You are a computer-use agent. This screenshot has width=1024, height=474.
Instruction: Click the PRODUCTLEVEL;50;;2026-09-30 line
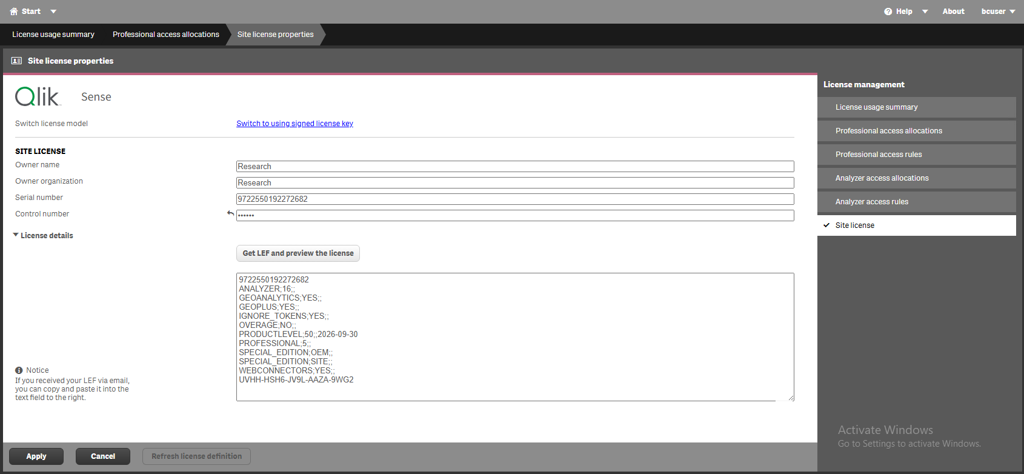(x=298, y=334)
